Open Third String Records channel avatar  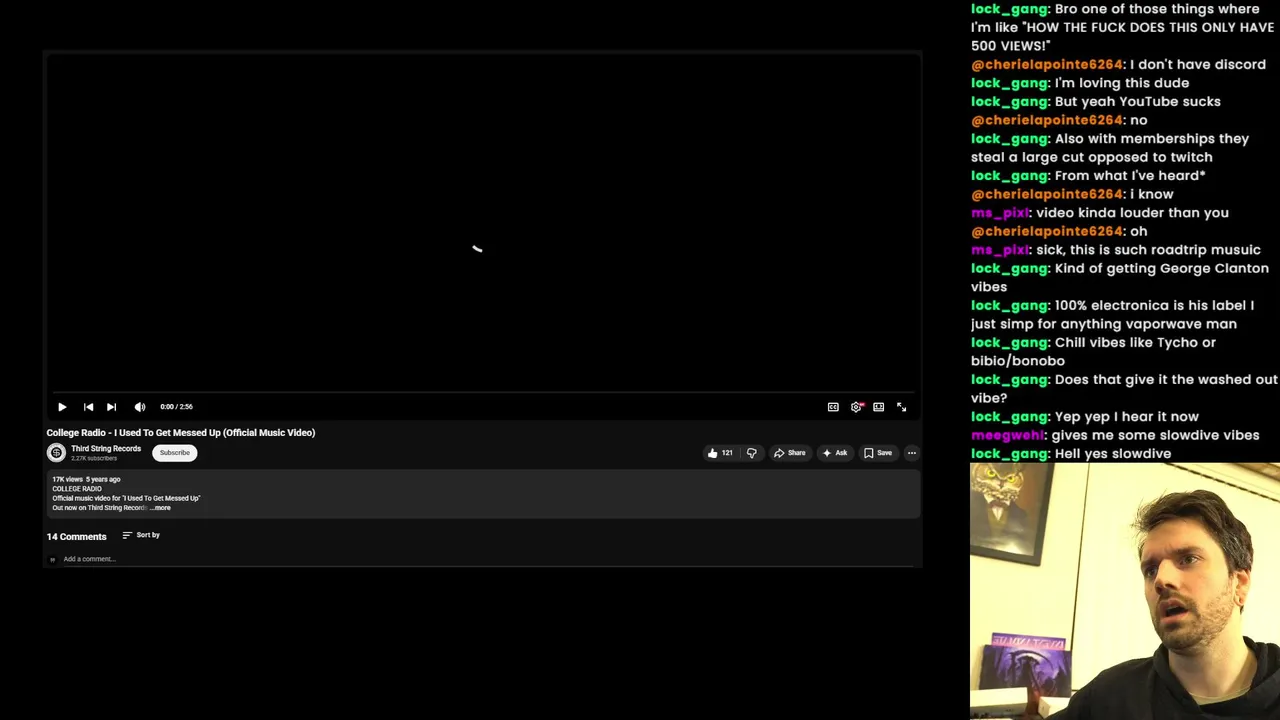[56, 453]
